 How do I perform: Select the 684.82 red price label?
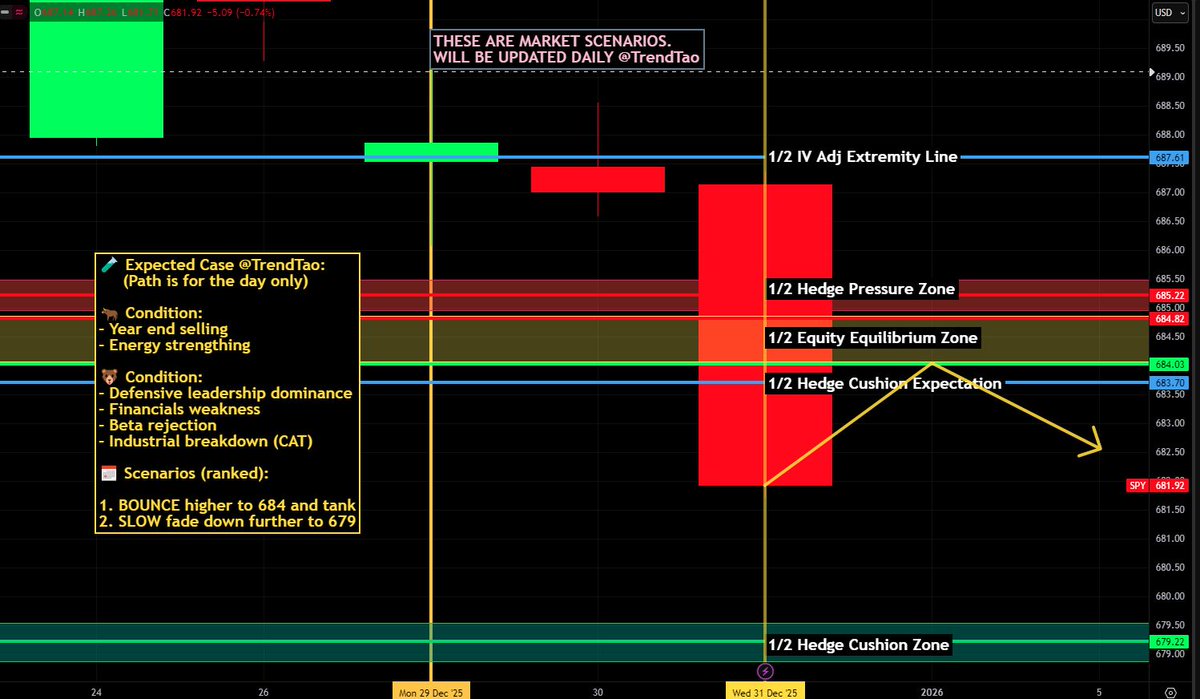(1171, 319)
